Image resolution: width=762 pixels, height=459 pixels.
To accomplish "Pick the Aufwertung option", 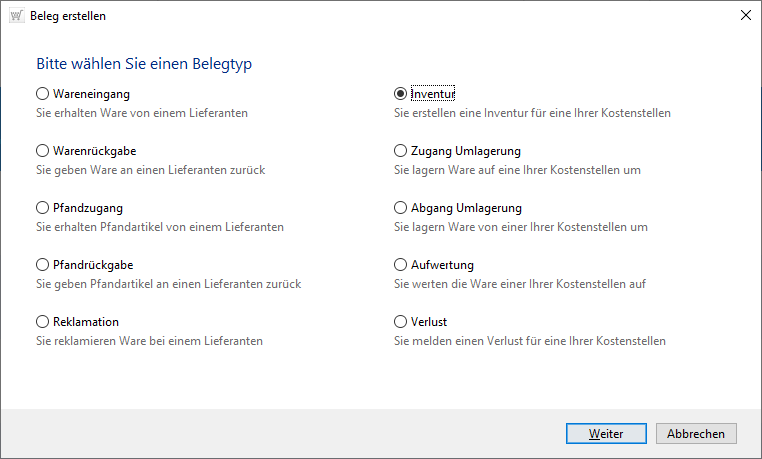I will 401,265.
